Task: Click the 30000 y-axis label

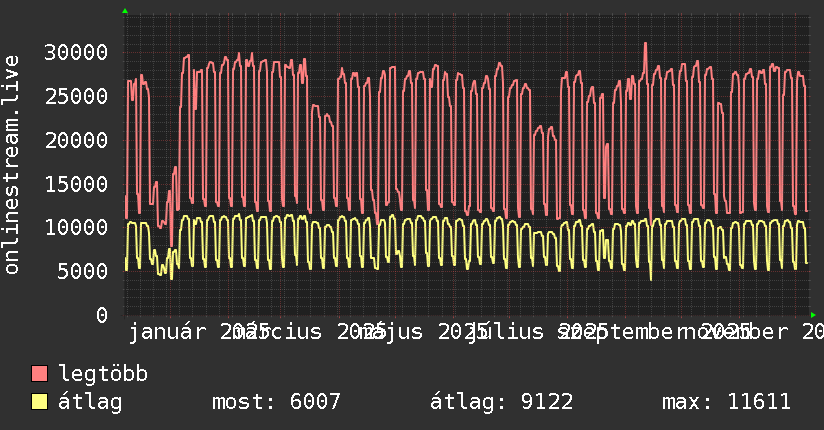Action: [x=76, y=52]
